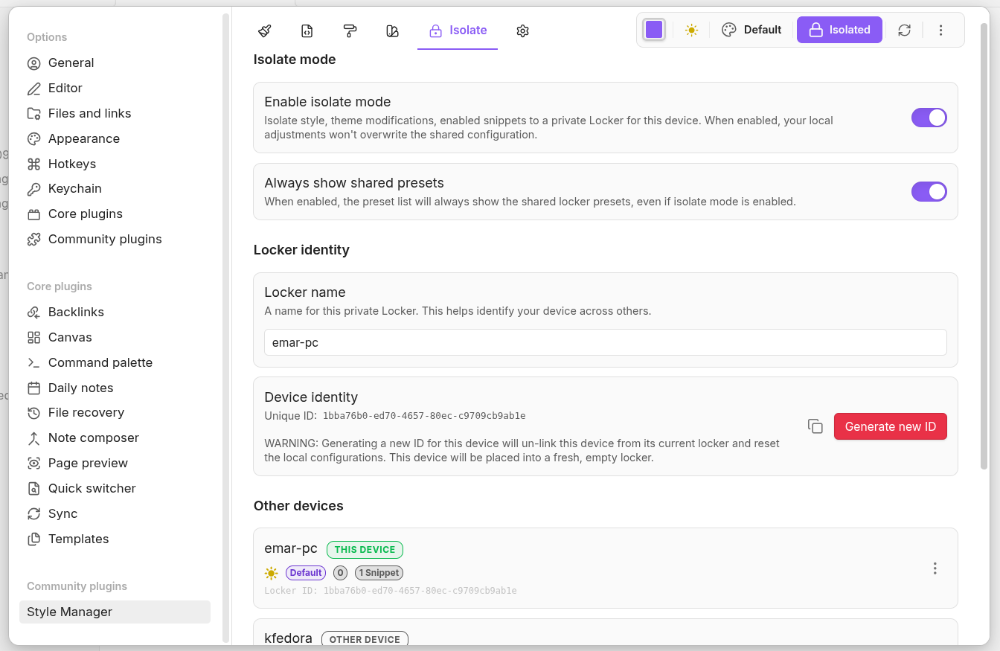Click the sun icon on emar-pc card
This screenshot has width=1000, height=651.
271,573
